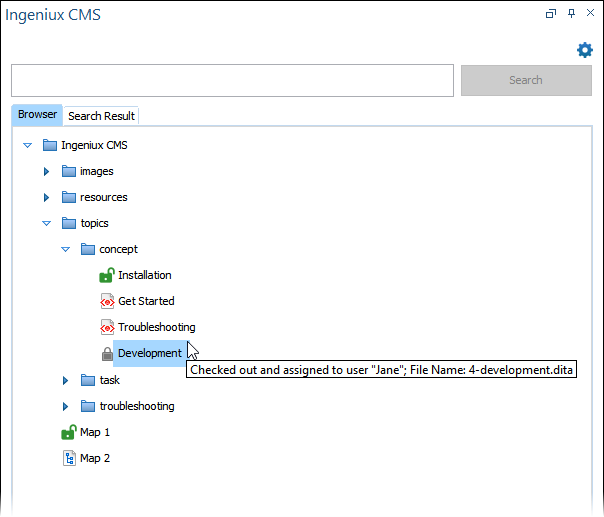This screenshot has width=604, height=517.
Task: Click the images folder icon
Action: (x=69, y=171)
